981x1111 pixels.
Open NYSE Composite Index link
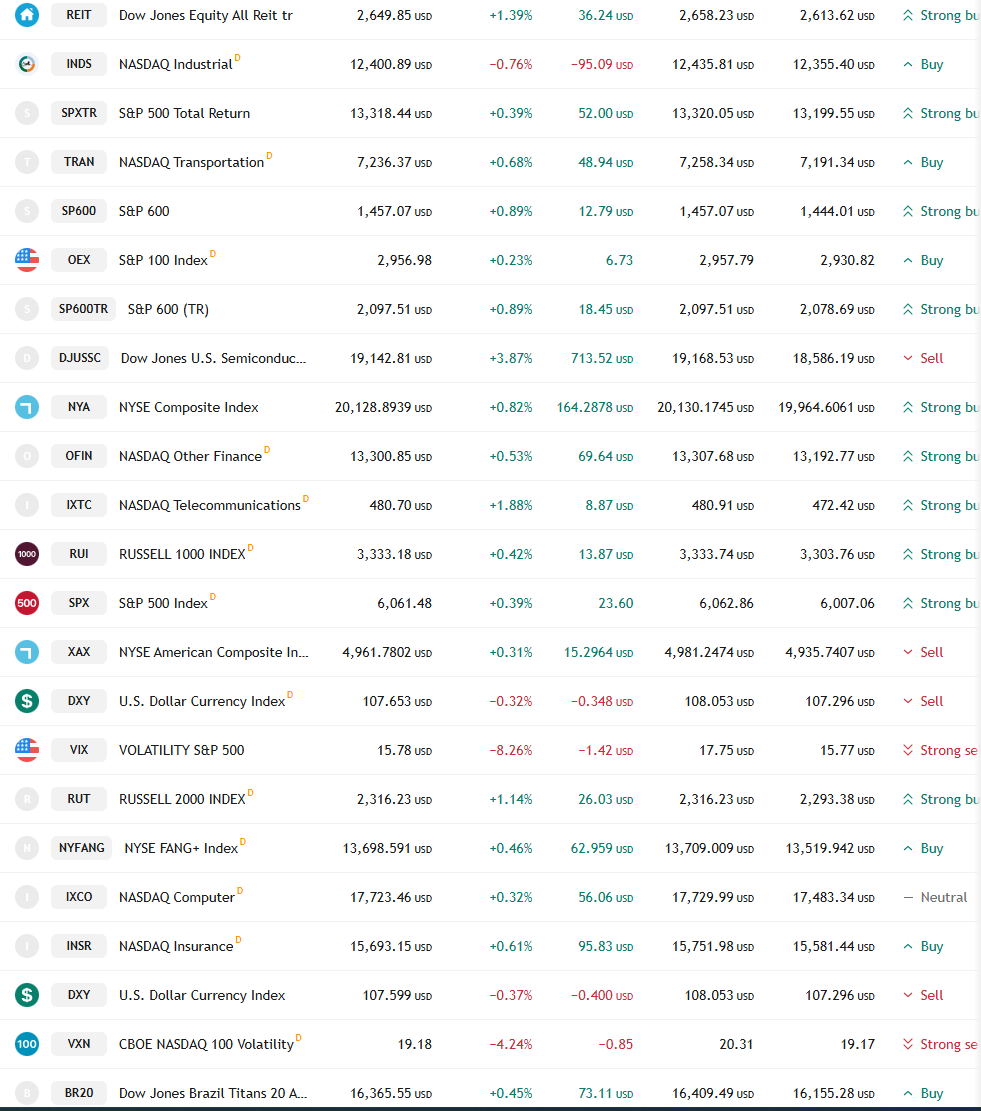[188, 407]
